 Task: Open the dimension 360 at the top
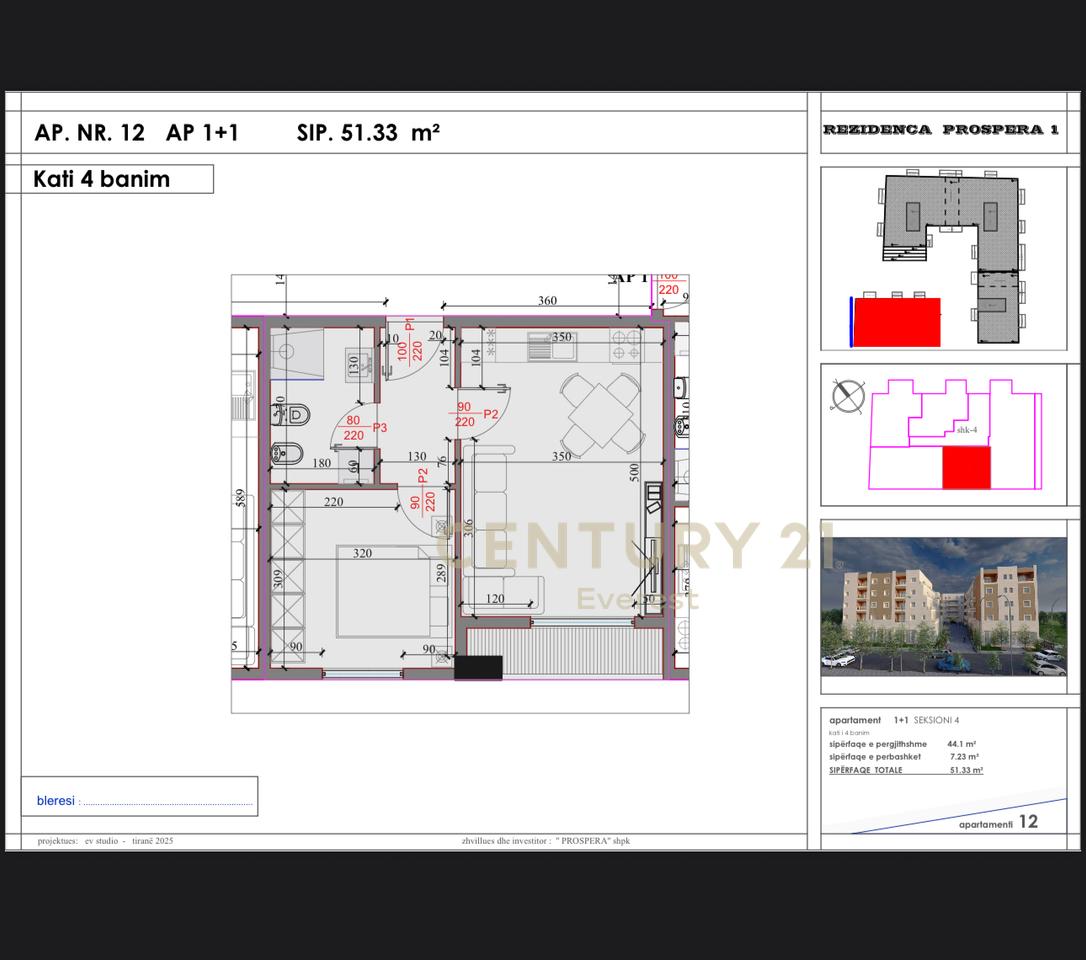[545, 301]
